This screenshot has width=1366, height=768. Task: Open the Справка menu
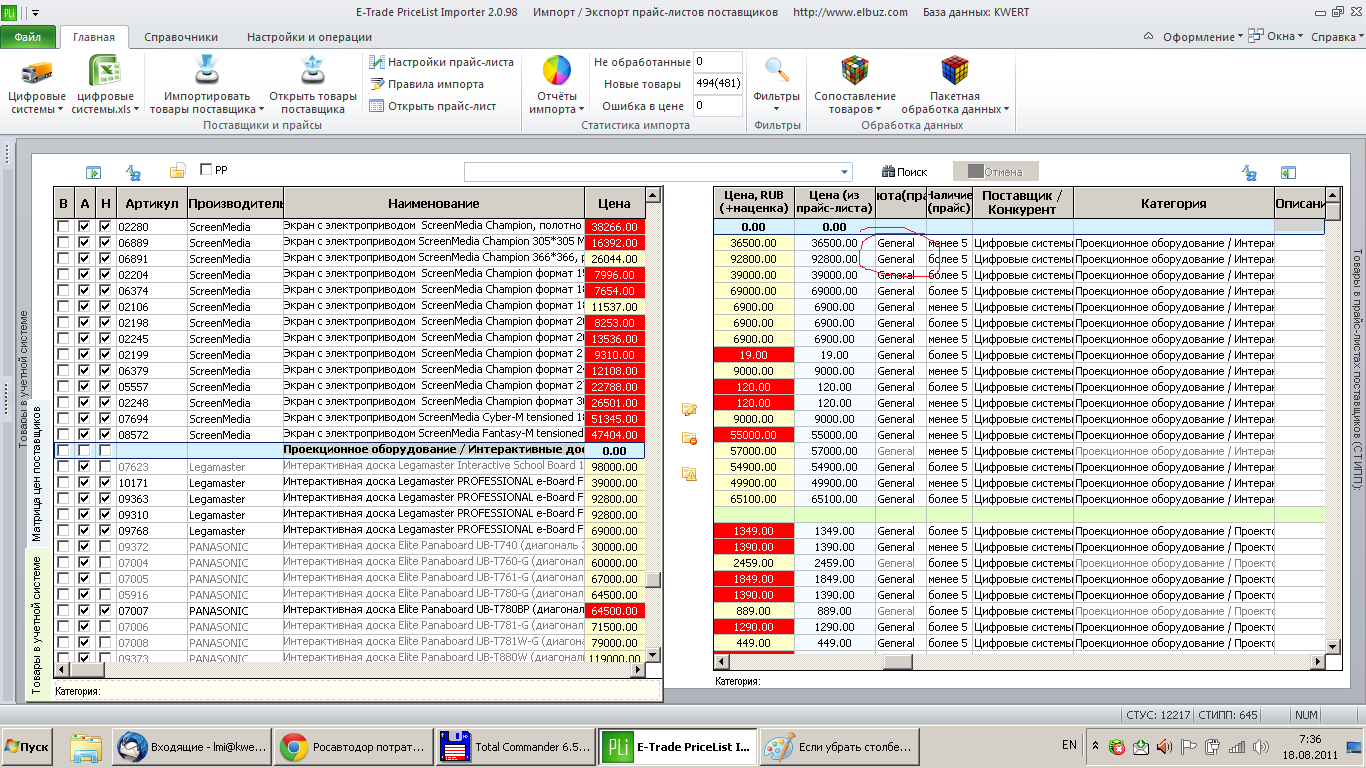pyautogui.click(x=1335, y=37)
